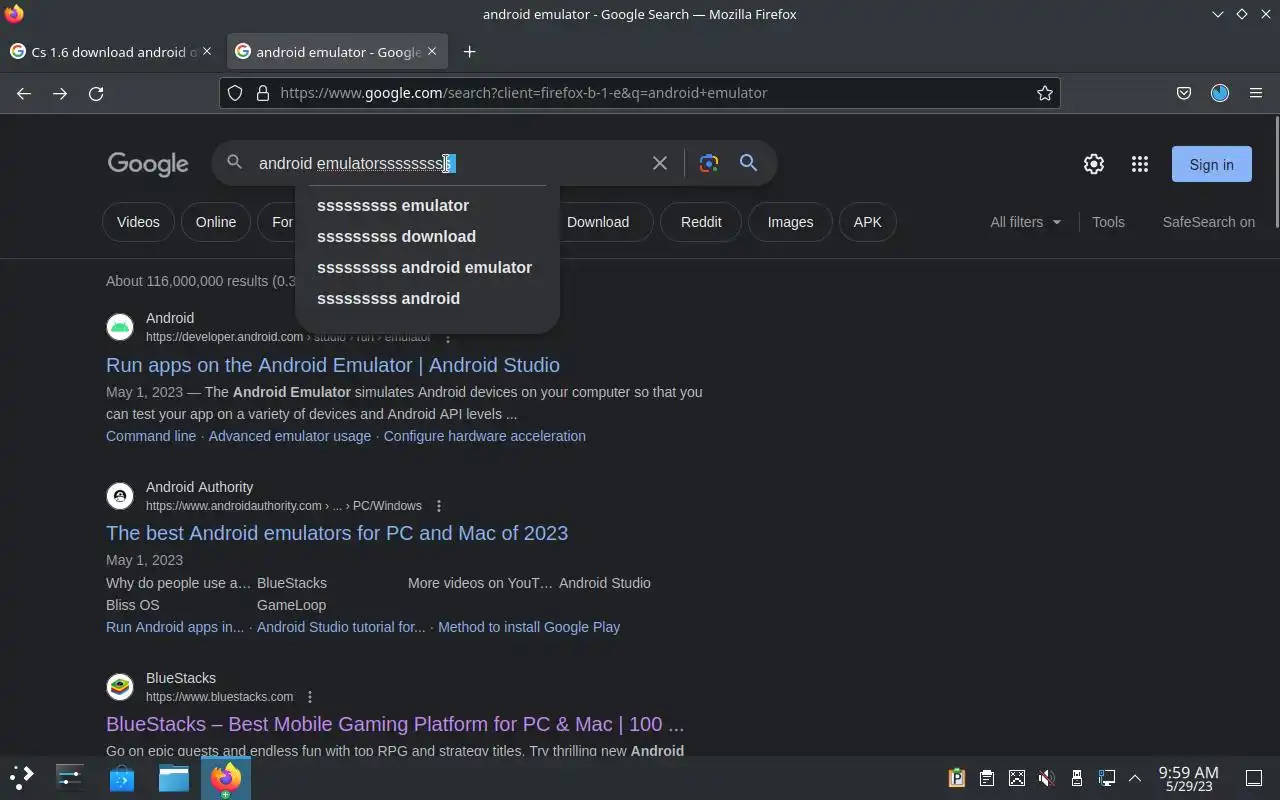Open the Google apps grid
This screenshot has height=800, width=1280.
[x=1140, y=164]
